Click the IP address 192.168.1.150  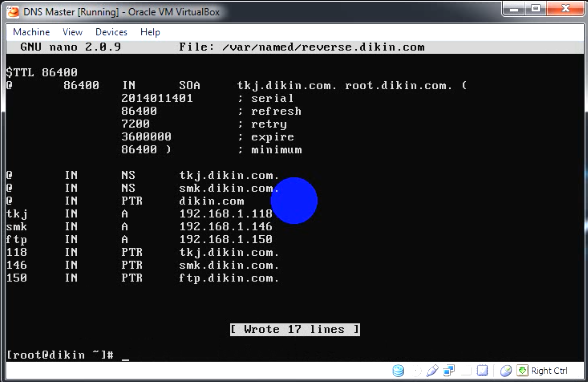[226, 239]
